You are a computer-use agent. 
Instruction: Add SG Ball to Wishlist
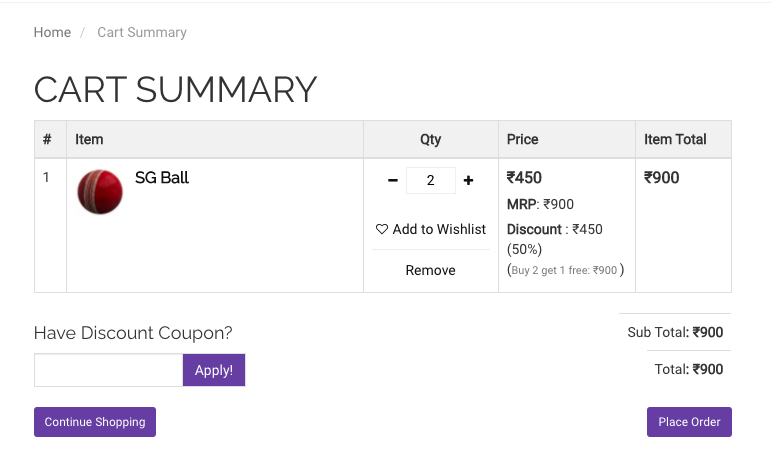[431, 229]
